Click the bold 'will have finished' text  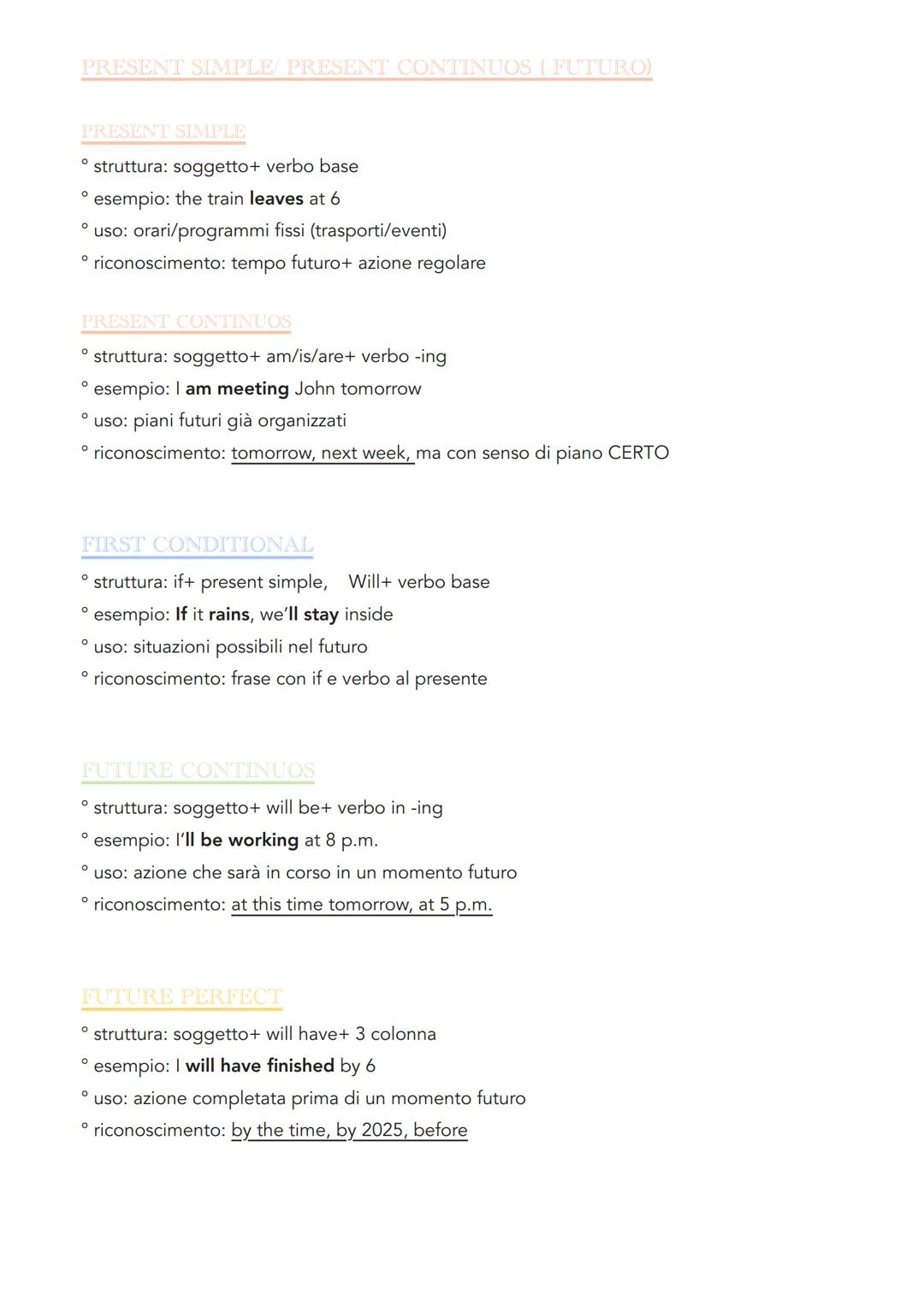(260, 1066)
